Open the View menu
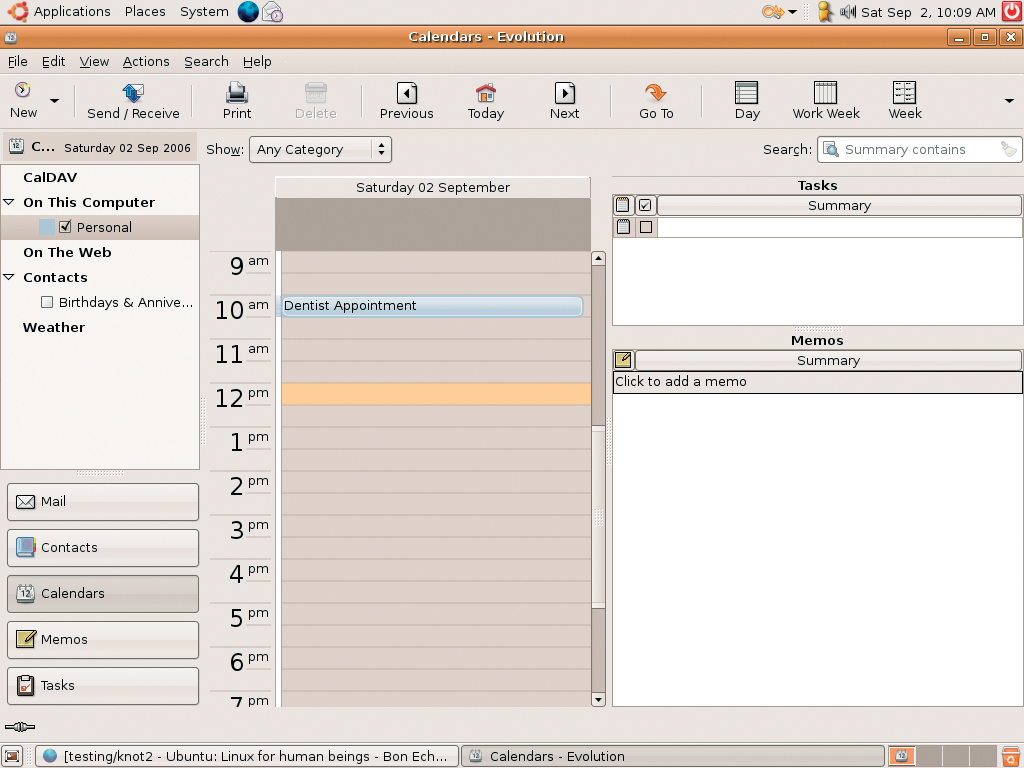This screenshot has width=1024, height=768. point(94,61)
